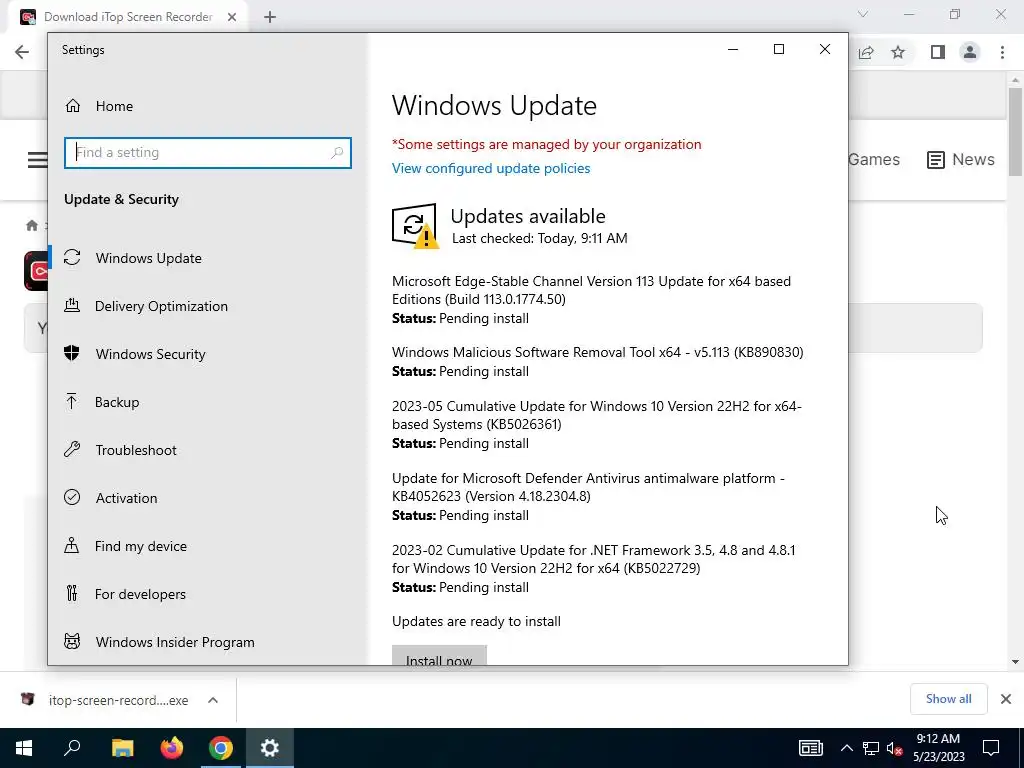Click the muted volume tray icon
The height and width of the screenshot is (768, 1024).
[x=895, y=748]
